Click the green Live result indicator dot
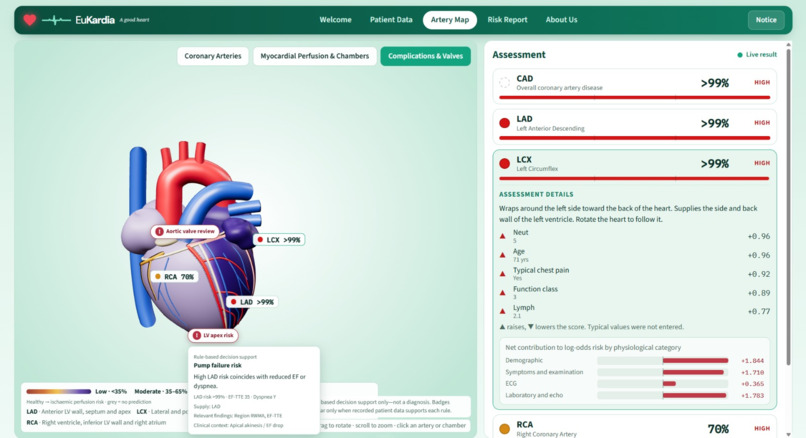The height and width of the screenshot is (438, 806). coord(740,54)
